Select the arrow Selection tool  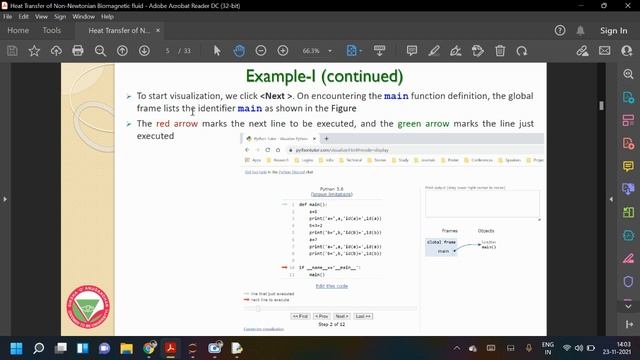pos(217,51)
